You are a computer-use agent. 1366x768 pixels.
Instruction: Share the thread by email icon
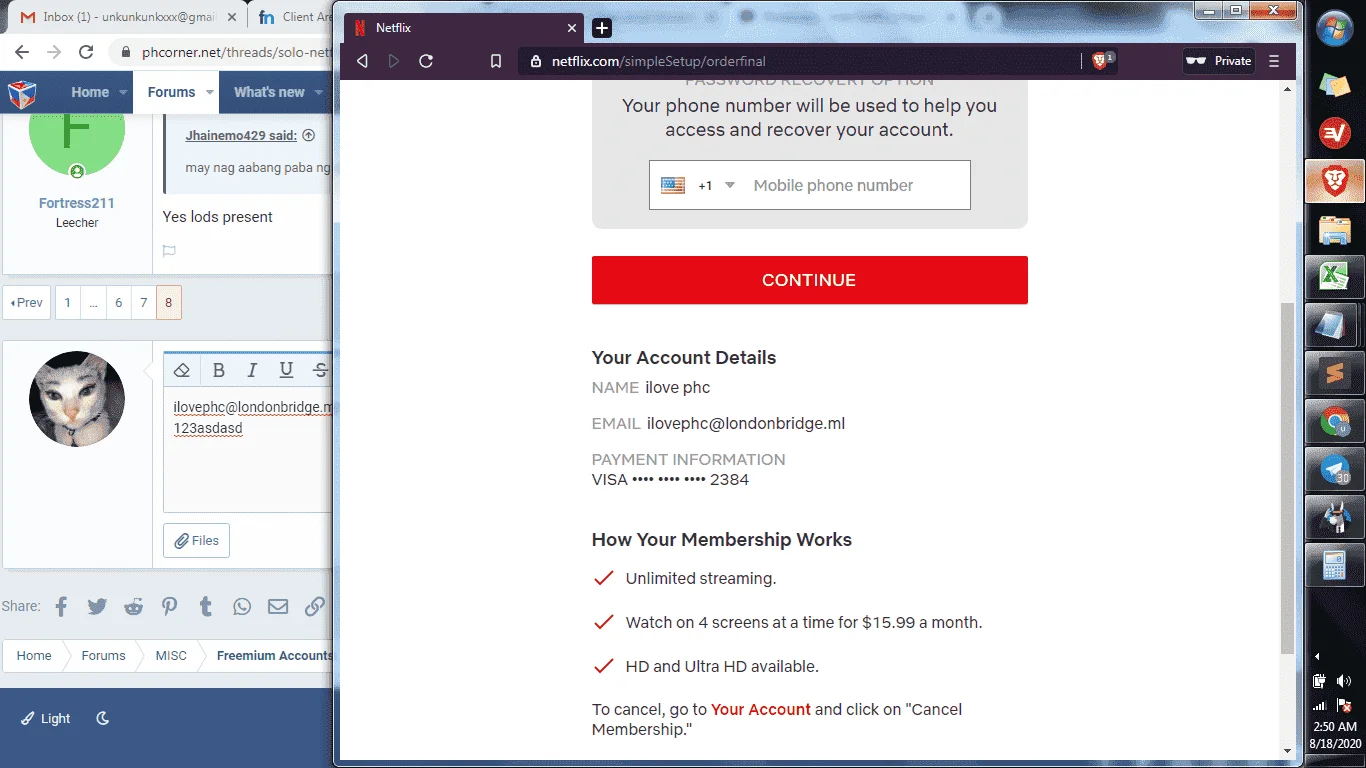pyautogui.click(x=278, y=606)
